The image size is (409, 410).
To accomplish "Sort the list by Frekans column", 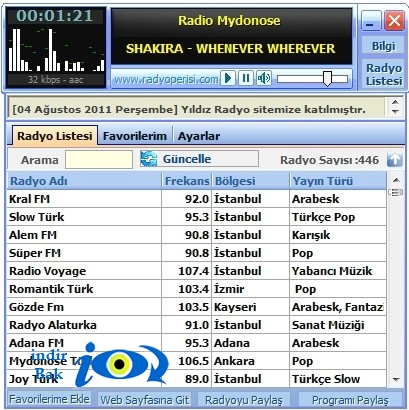I will [x=187, y=181].
